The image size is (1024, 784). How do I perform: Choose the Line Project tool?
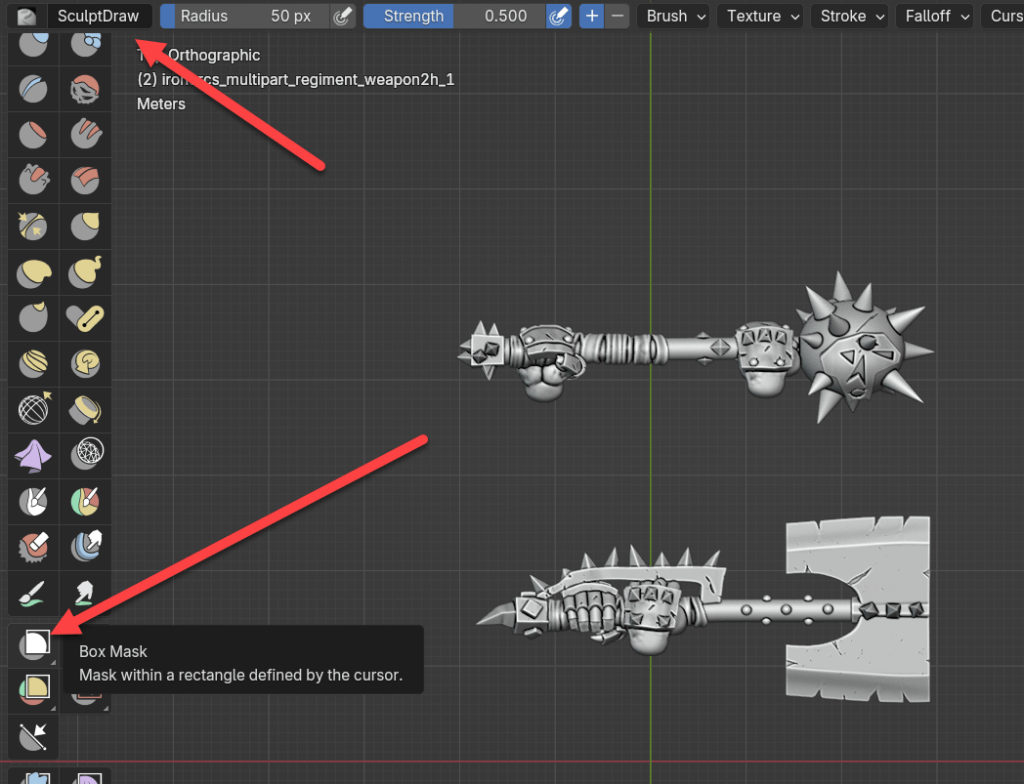click(35, 735)
